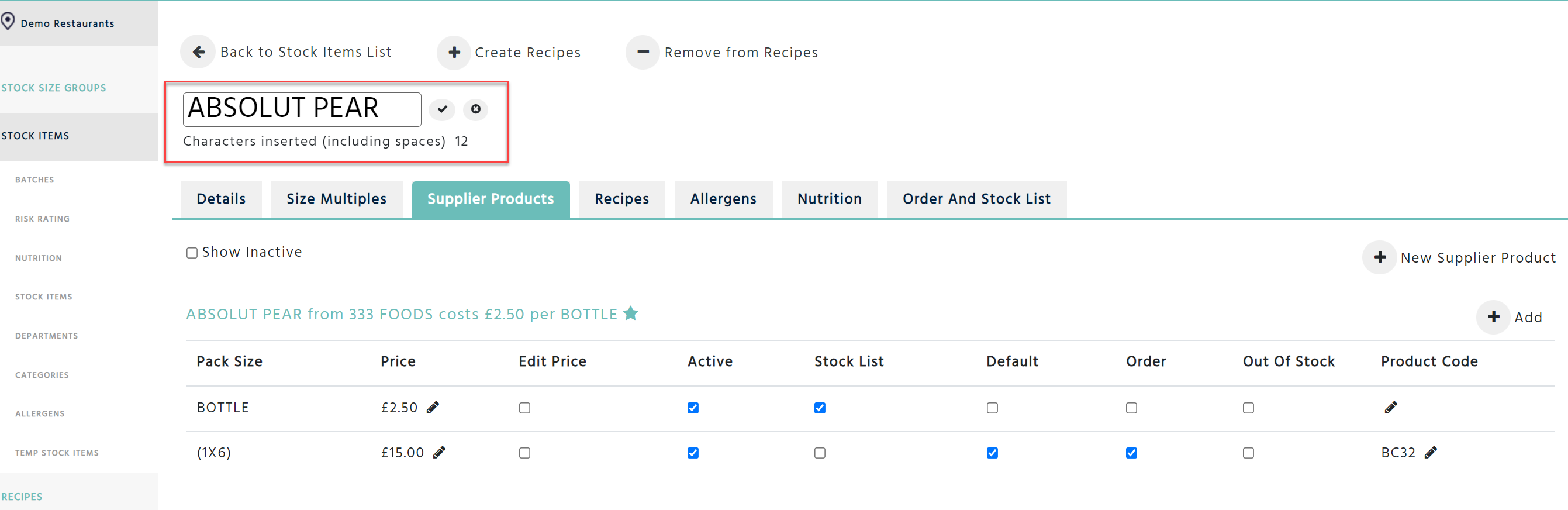Toggle Show Inactive checkbox
Viewport: 1568px width, 510px height.
(x=192, y=253)
